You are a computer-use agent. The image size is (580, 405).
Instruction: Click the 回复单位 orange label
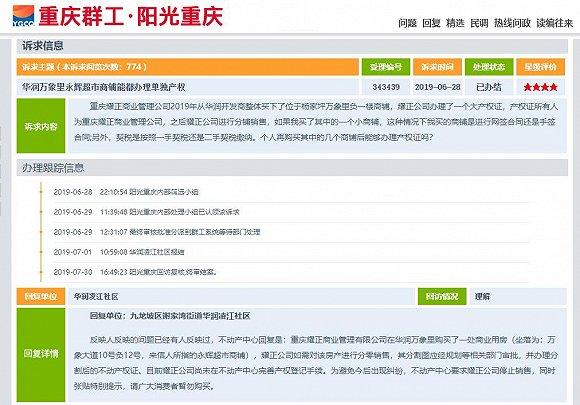pyautogui.click(x=41, y=297)
